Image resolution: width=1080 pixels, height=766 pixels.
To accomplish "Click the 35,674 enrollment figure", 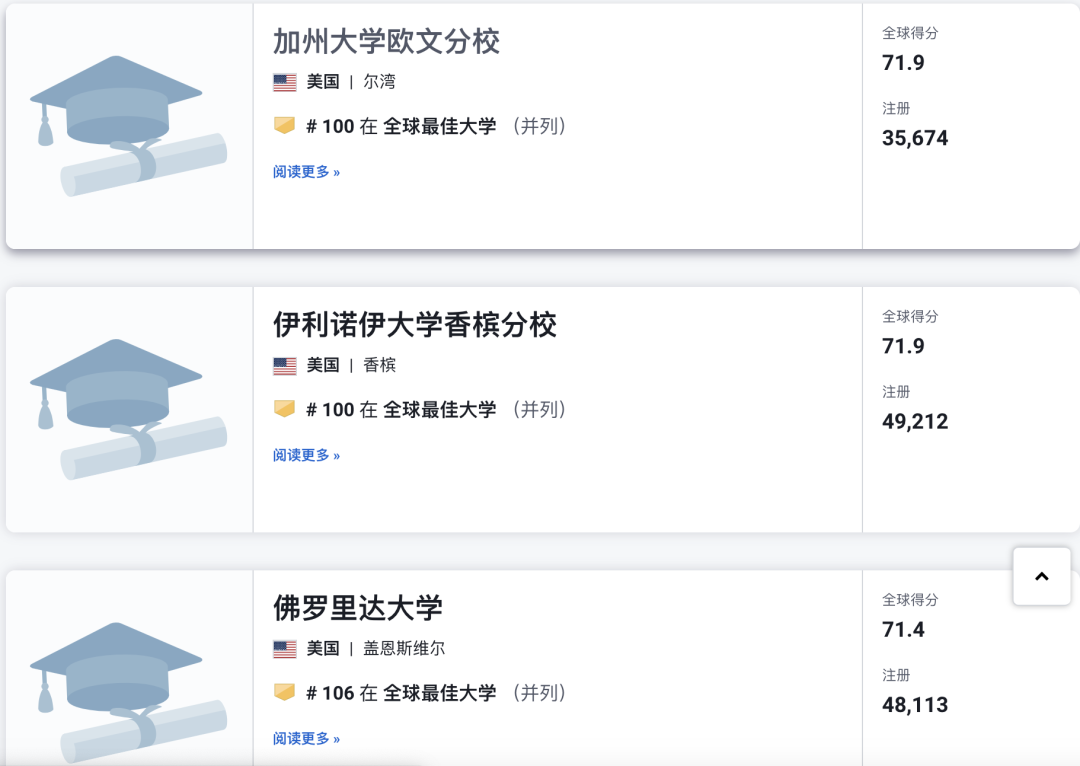I will (x=915, y=138).
